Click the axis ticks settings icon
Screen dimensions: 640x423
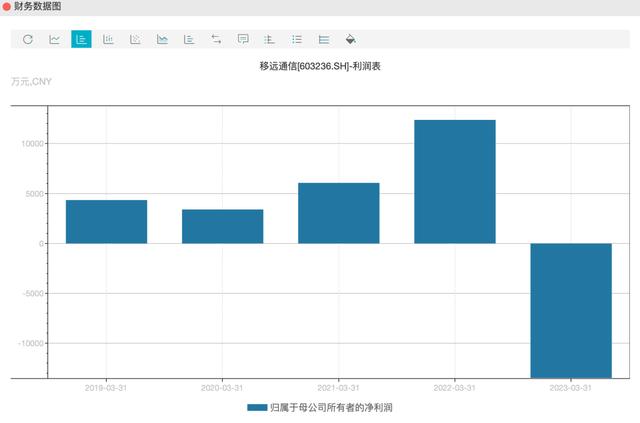[x=270, y=39]
